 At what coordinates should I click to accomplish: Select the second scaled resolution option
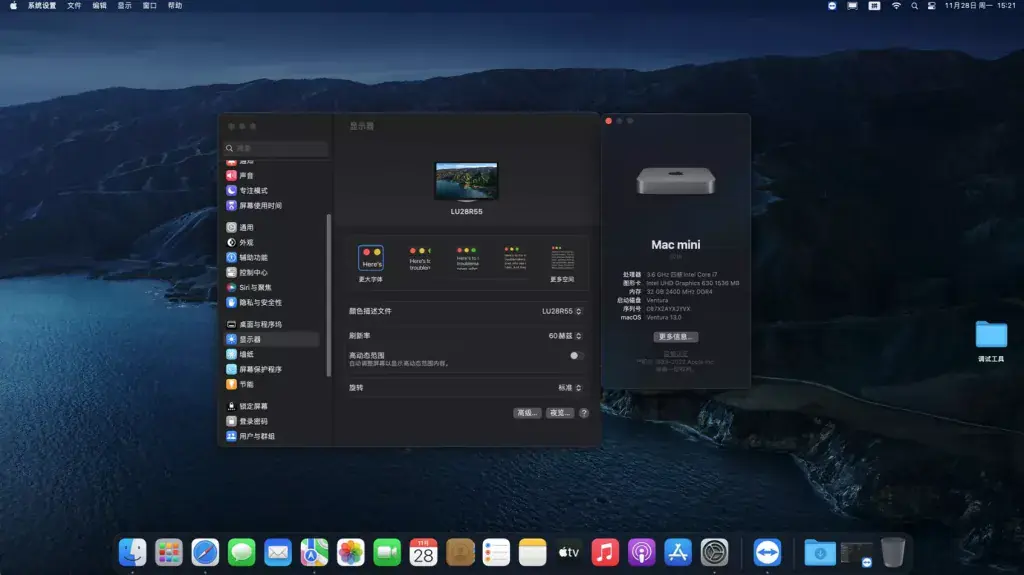click(x=419, y=259)
